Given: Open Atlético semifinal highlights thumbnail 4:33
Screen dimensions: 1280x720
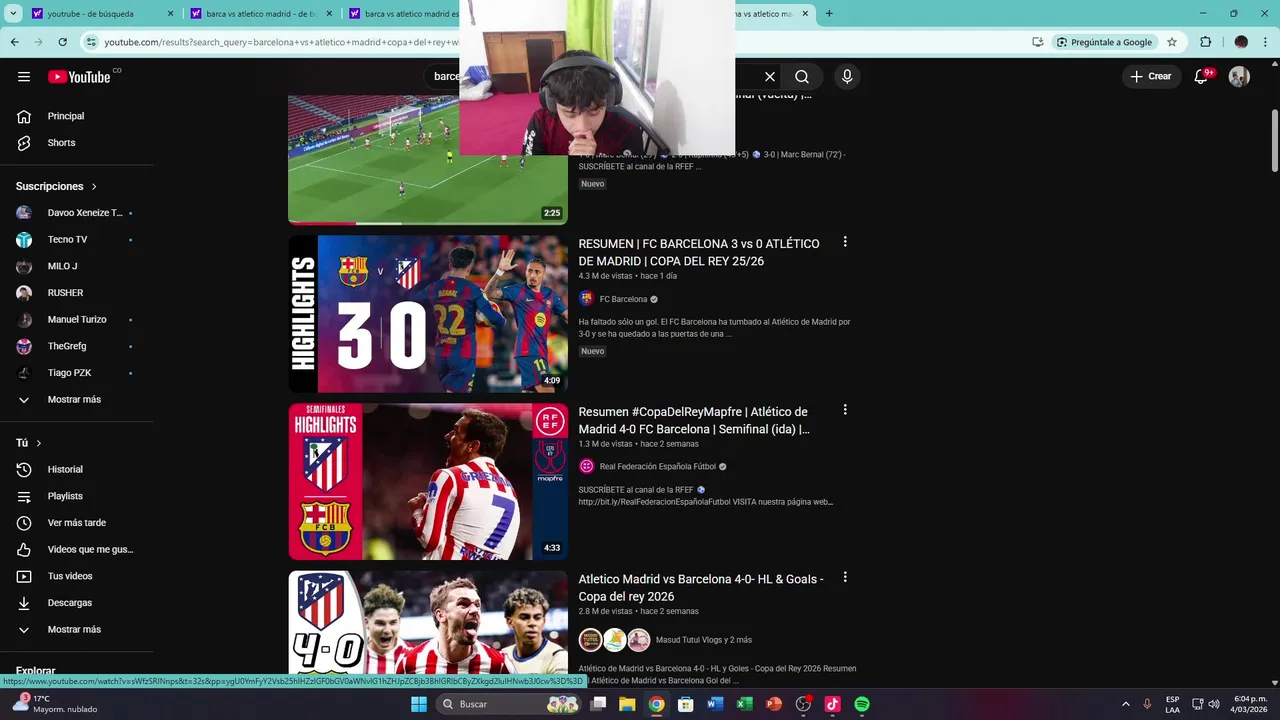Looking at the screenshot, I should [x=428, y=482].
